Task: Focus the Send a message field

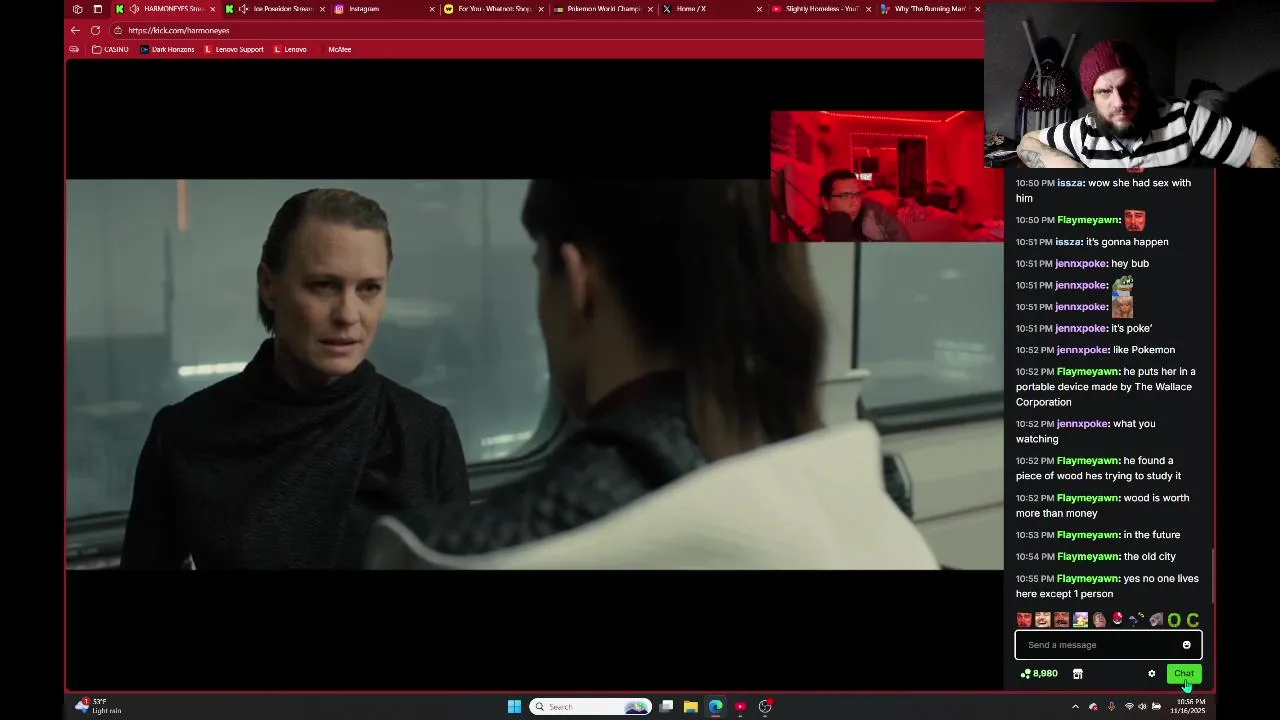Action: tap(1108, 645)
